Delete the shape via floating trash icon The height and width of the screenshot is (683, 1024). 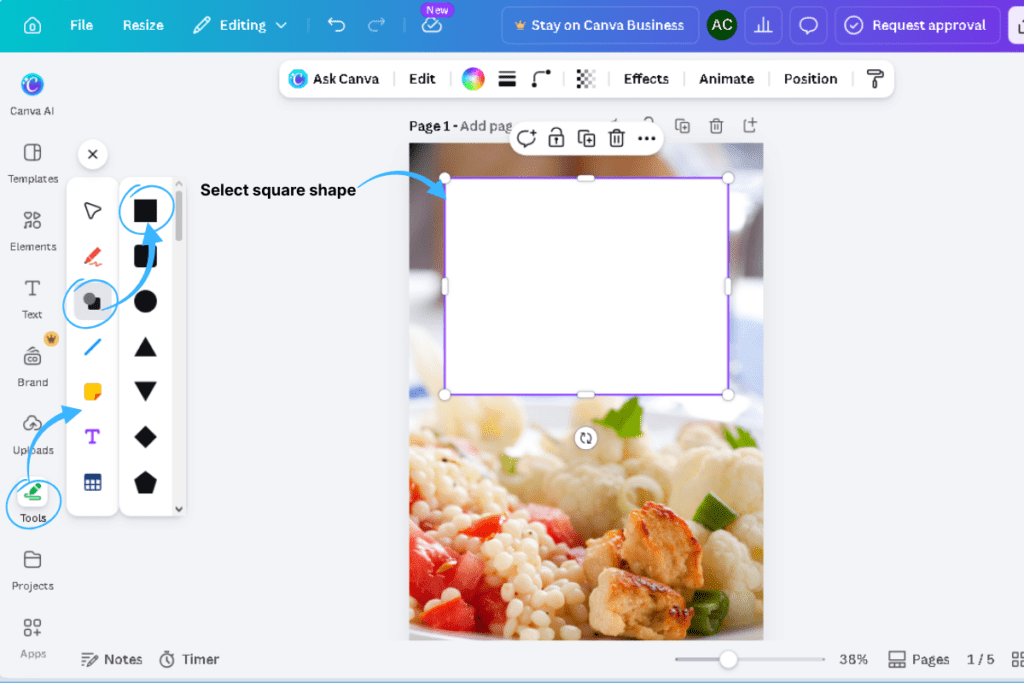pyautogui.click(x=616, y=138)
